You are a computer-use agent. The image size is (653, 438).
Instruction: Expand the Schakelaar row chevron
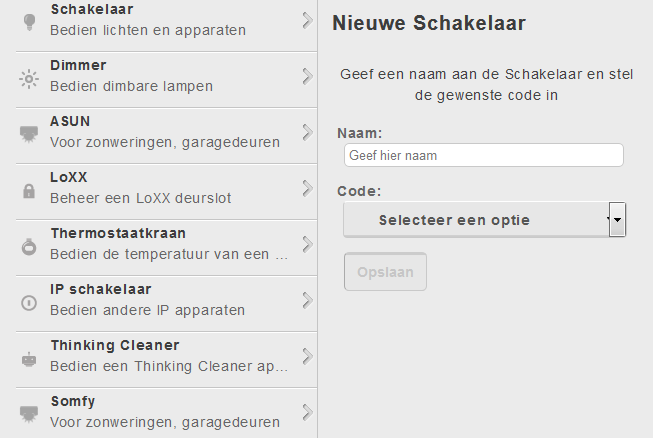[x=307, y=19]
